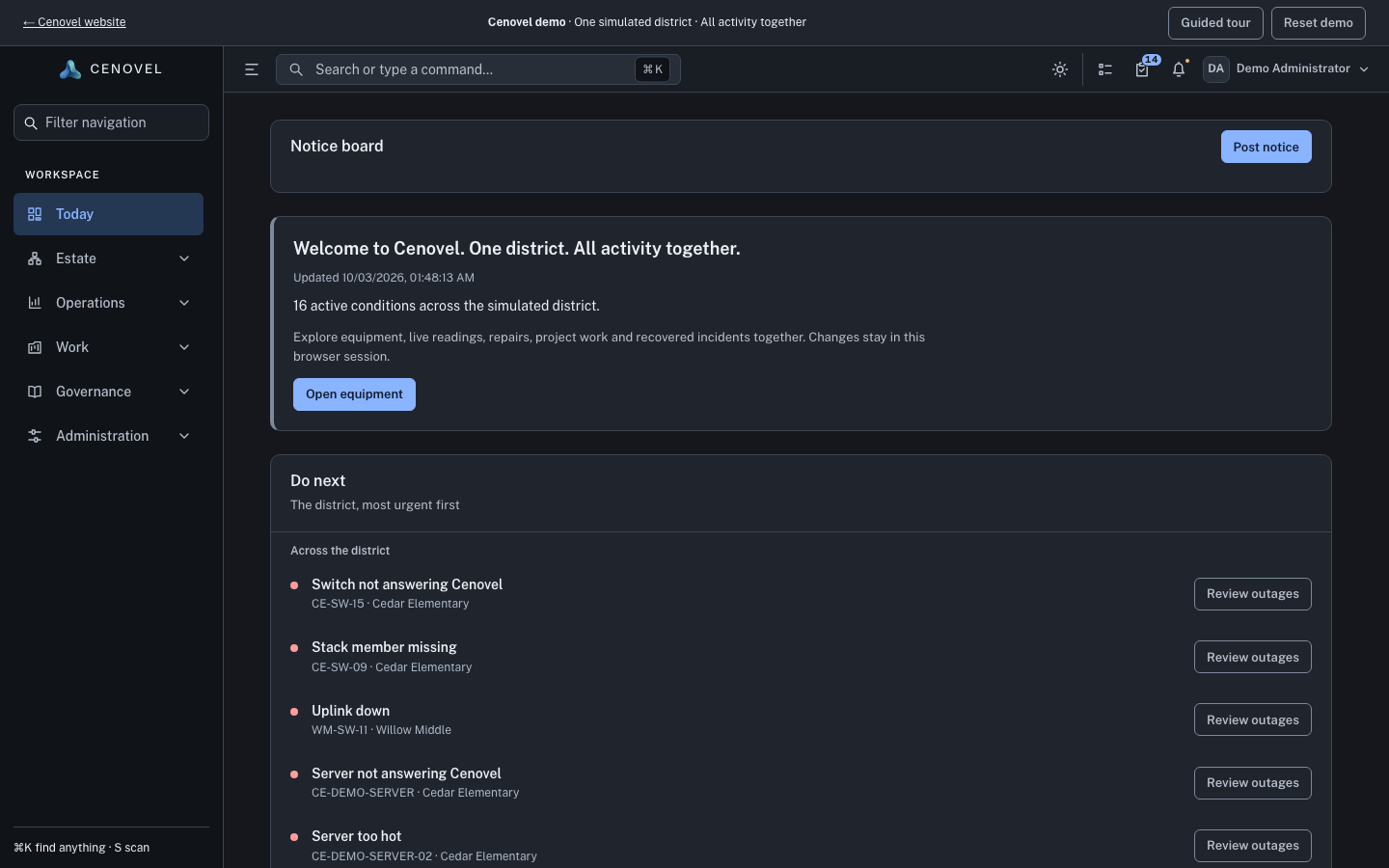Expand the Work section chevron

point(184,347)
